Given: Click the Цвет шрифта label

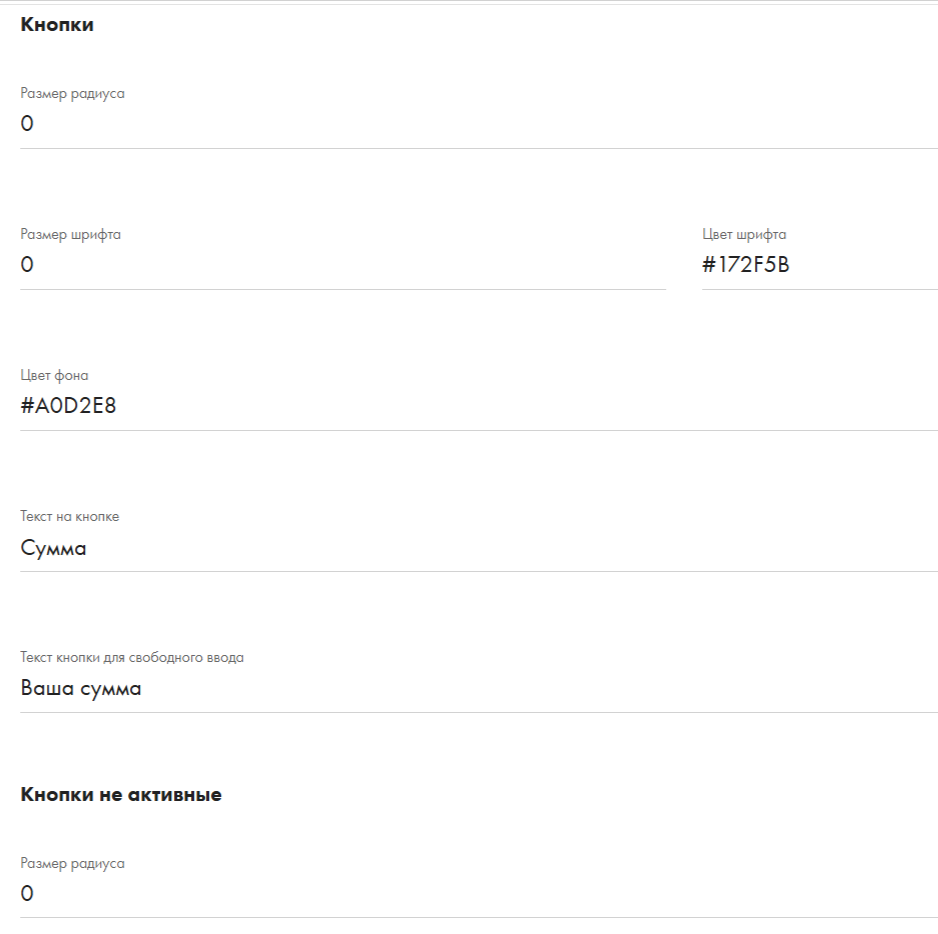Looking at the screenshot, I should click(x=744, y=235).
